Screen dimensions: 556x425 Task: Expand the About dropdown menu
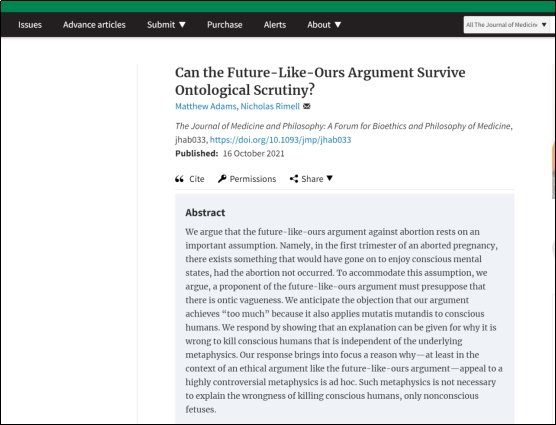(324, 25)
